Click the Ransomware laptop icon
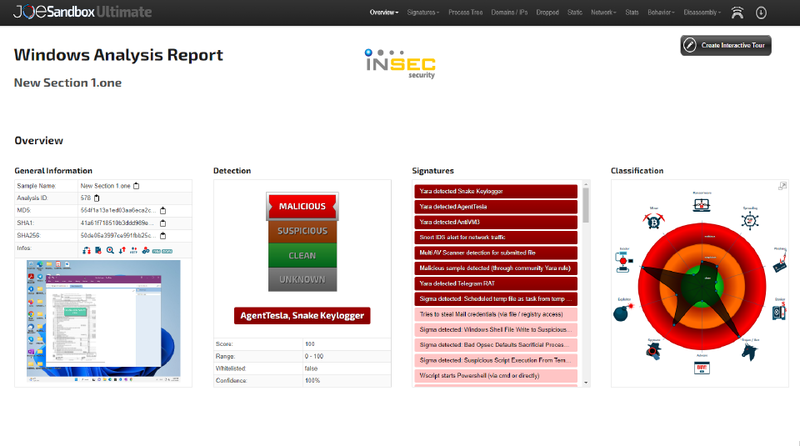 point(701,203)
